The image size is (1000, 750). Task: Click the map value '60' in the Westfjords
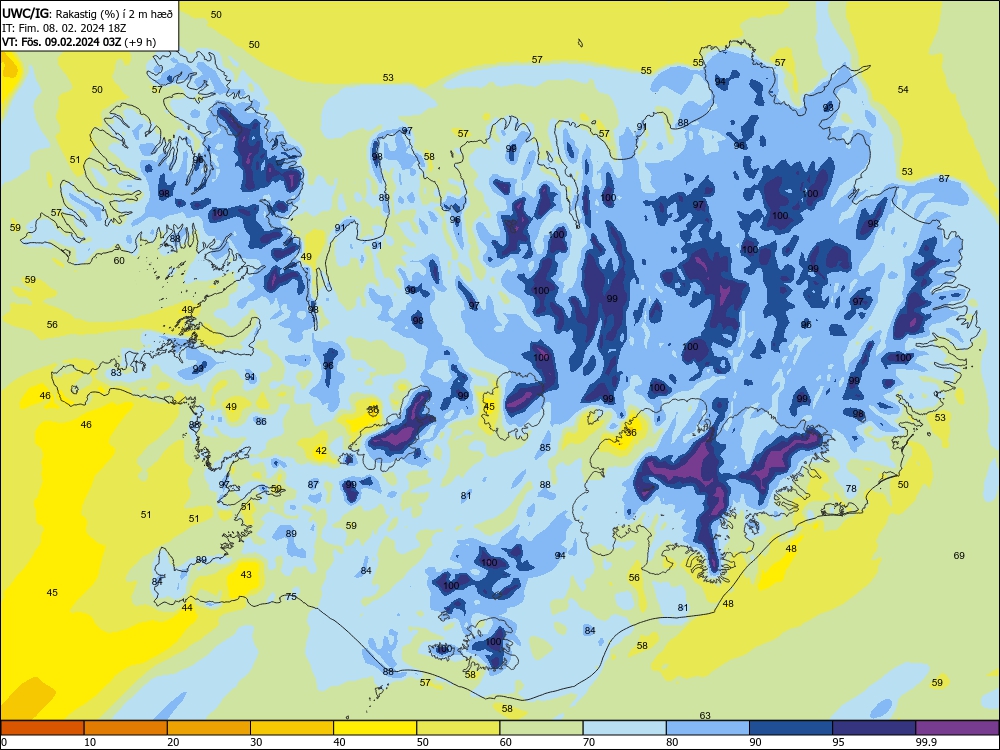pos(119,260)
